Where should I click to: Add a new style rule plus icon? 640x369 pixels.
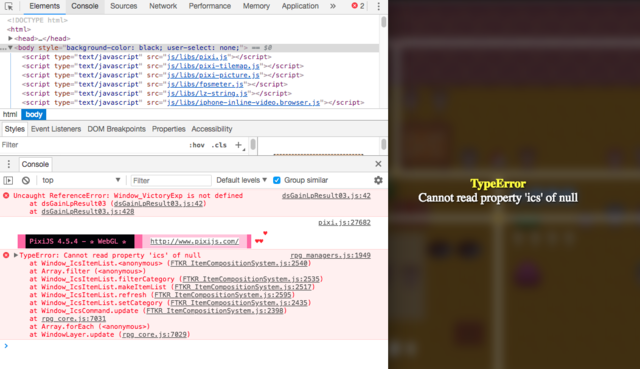[x=238, y=145]
